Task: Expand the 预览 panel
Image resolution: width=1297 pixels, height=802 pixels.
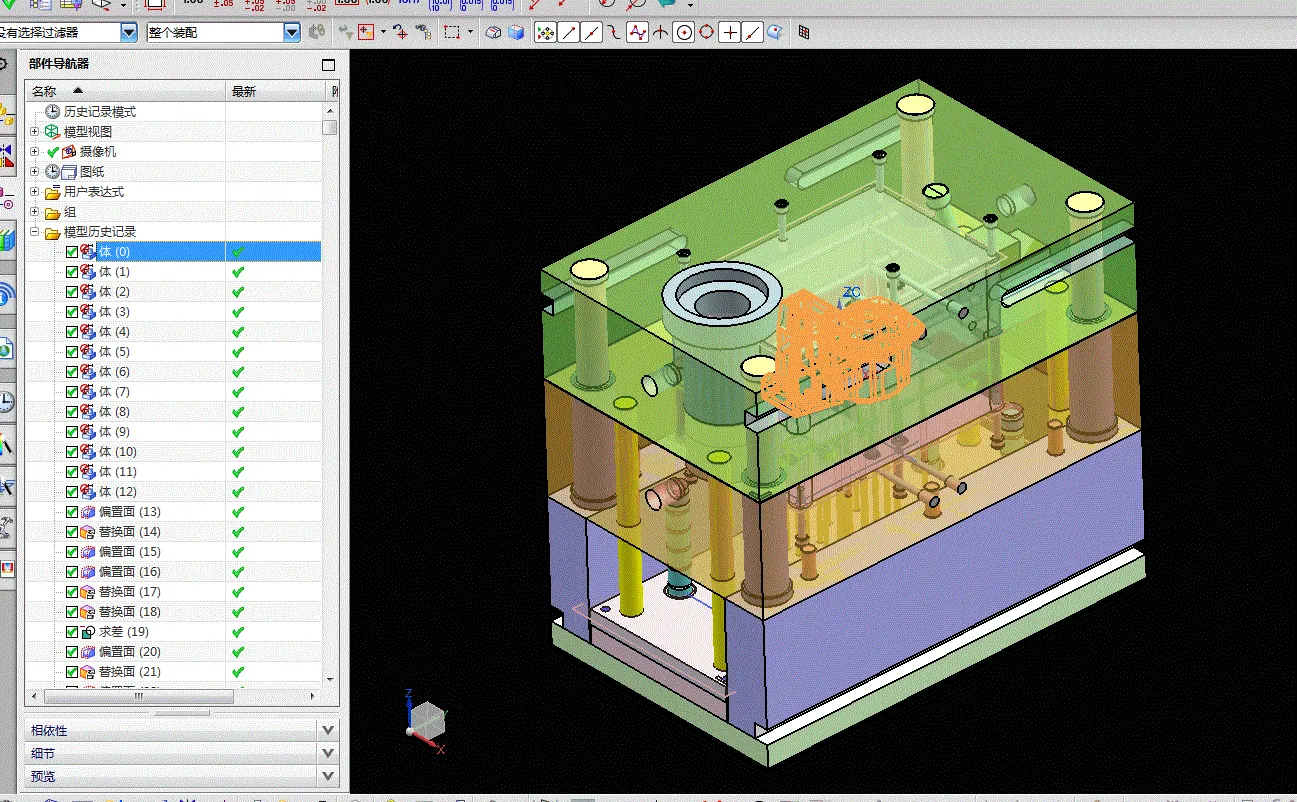Action: point(181,776)
